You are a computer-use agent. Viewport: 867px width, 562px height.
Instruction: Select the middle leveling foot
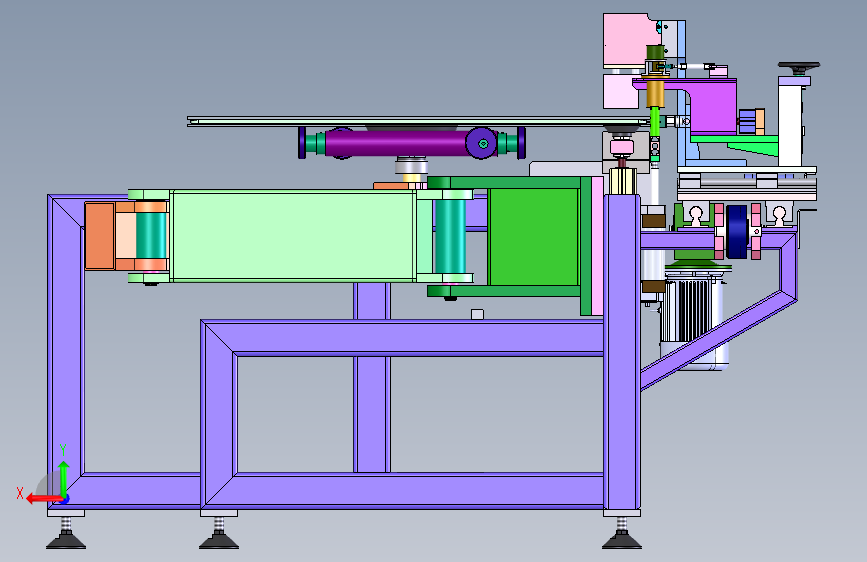(219, 533)
